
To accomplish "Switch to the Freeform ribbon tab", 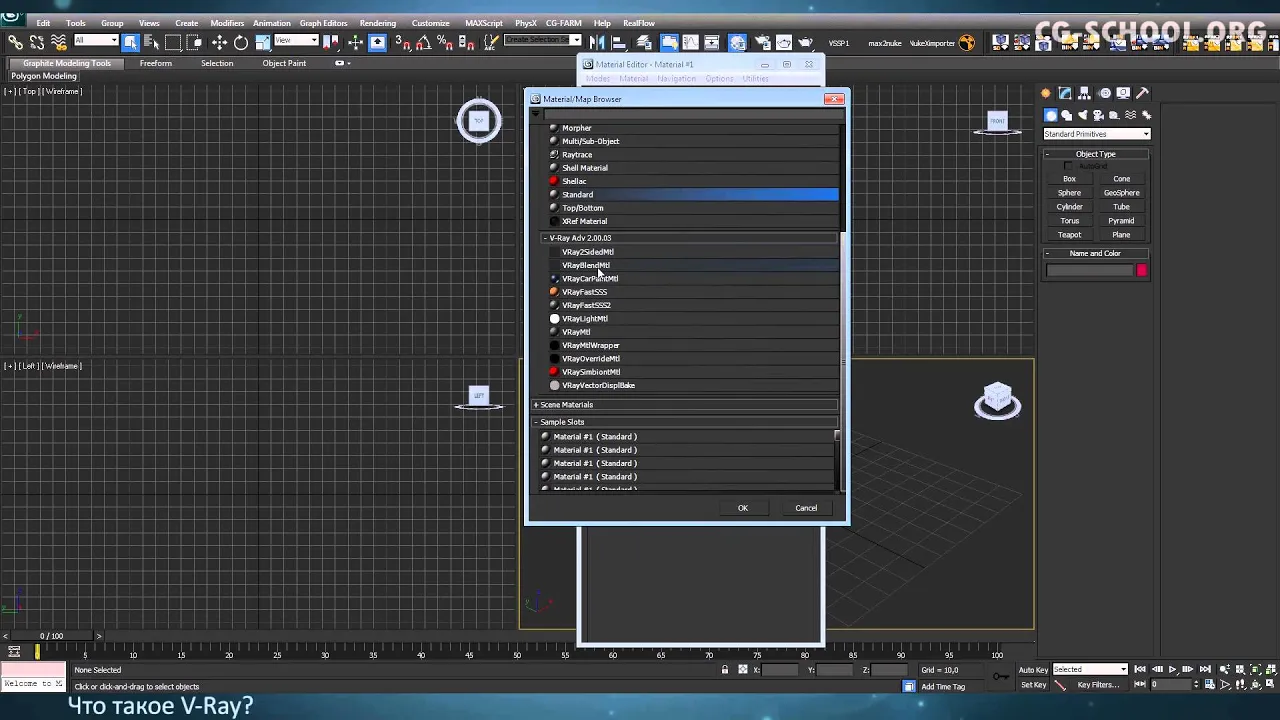I will pyautogui.click(x=155, y=63).
